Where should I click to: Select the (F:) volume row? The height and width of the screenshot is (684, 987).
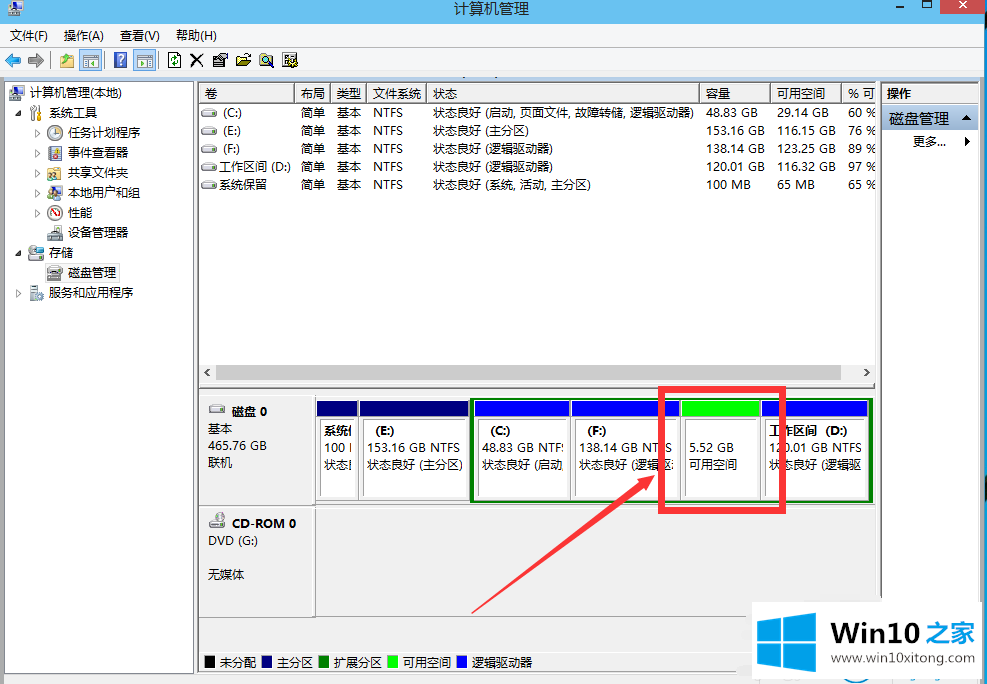[538, 149]
